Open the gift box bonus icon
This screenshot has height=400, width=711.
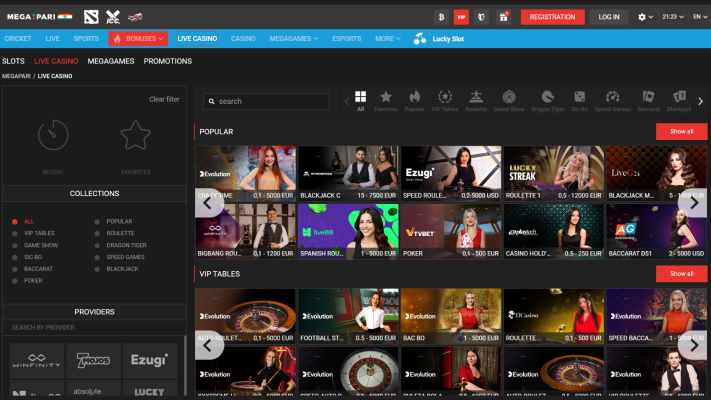click(503, 17)
